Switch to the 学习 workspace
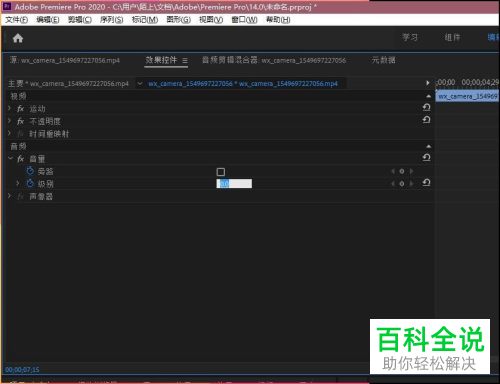Viewport: 500px width, 384px height. pyautogui.click(x=410, y=37)
